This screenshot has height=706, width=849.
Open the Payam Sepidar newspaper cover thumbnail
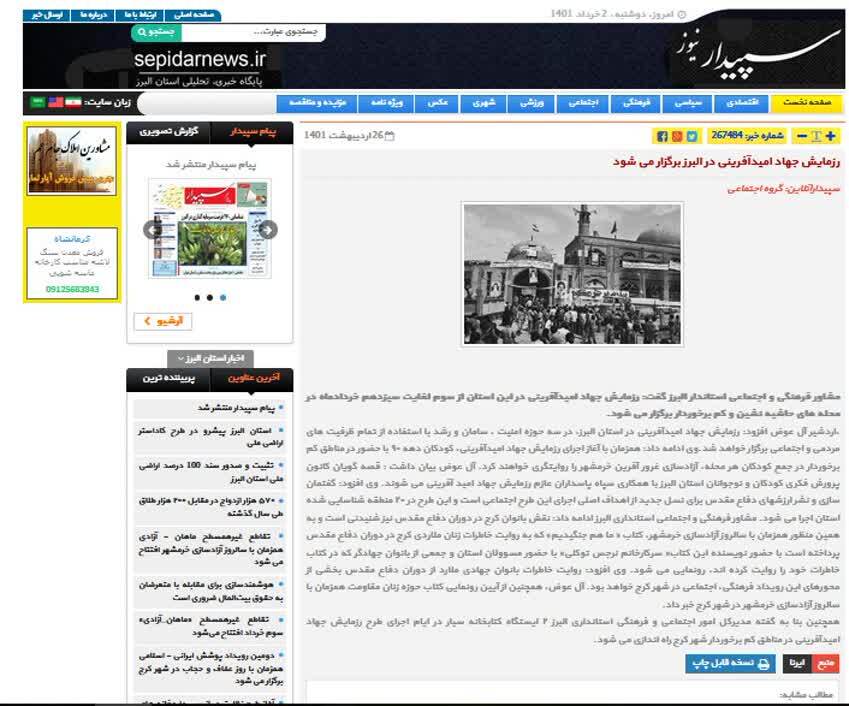click(x=210, y=230)
